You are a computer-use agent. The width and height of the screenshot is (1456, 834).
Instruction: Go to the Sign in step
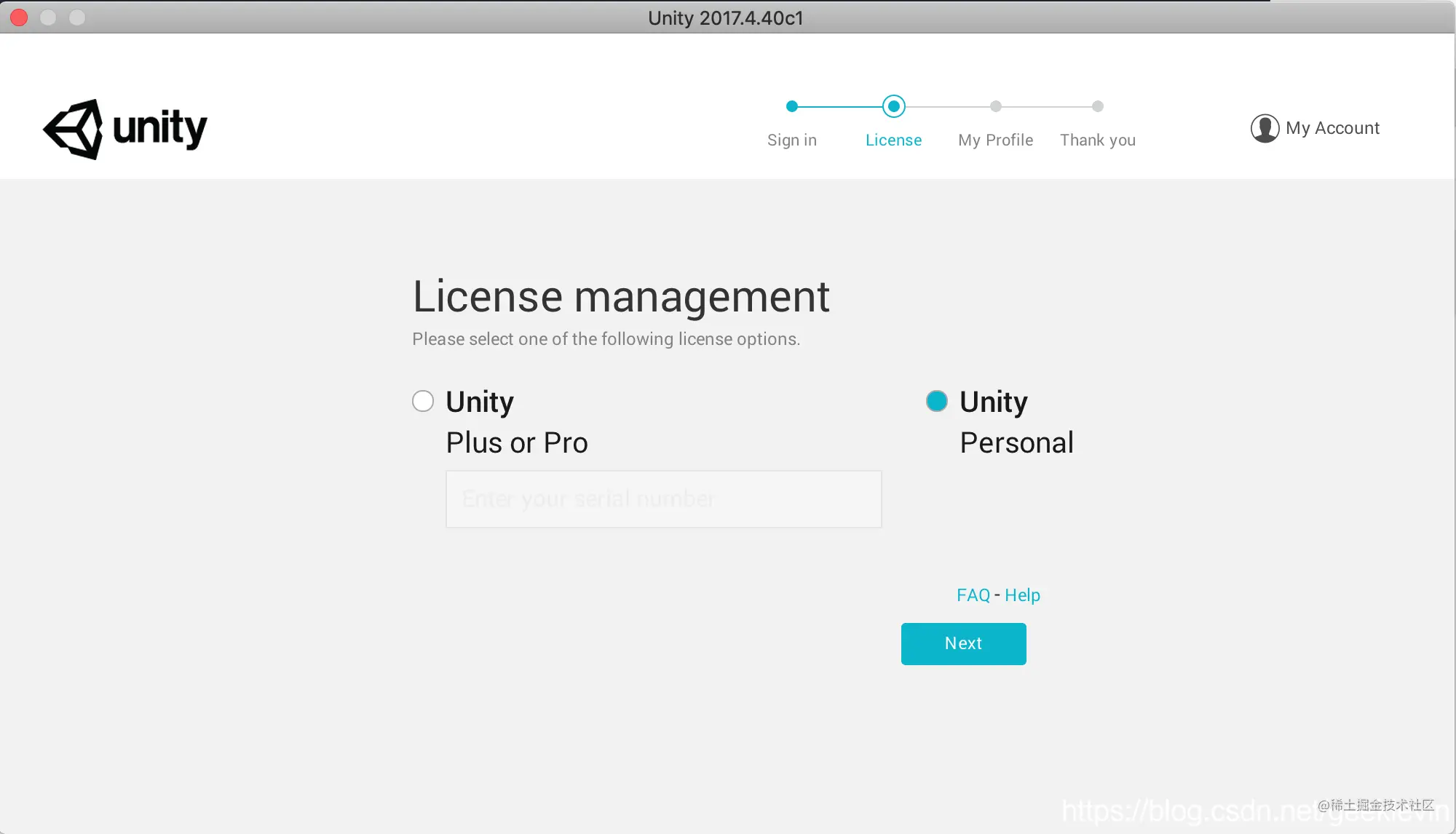pyautogui.click(x=792, y=140)
